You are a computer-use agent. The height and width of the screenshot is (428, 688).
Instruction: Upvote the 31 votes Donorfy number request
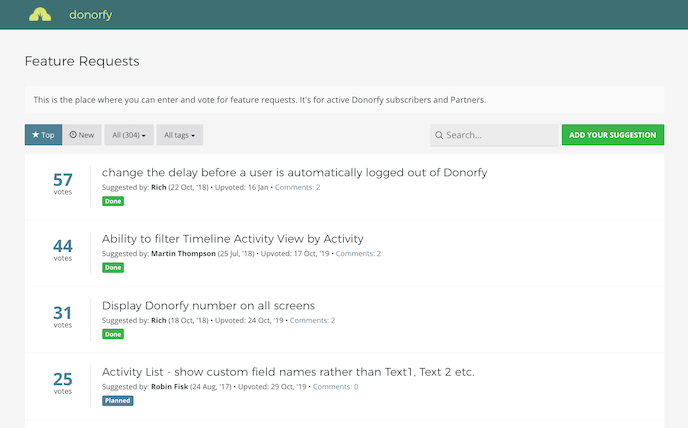coord(63,316)
